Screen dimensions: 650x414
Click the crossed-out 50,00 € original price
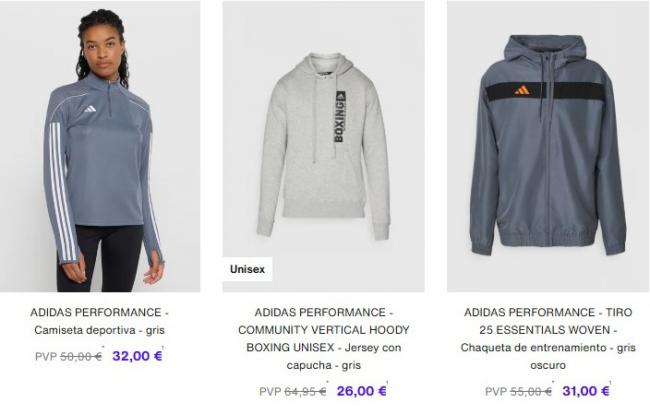click(81, 356)
